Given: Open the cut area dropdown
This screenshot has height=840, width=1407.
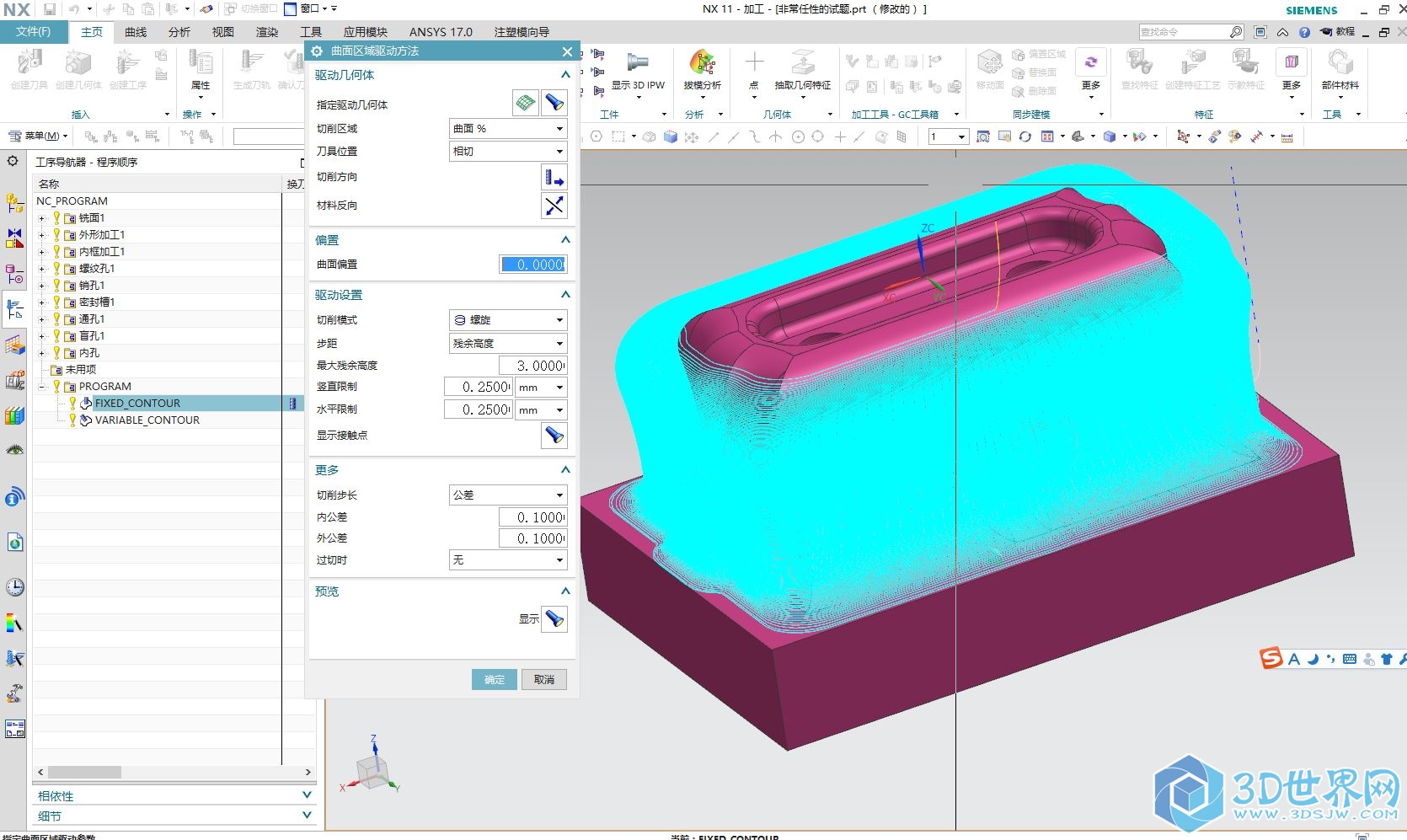Looking at the screenshot, I should 508,129.
